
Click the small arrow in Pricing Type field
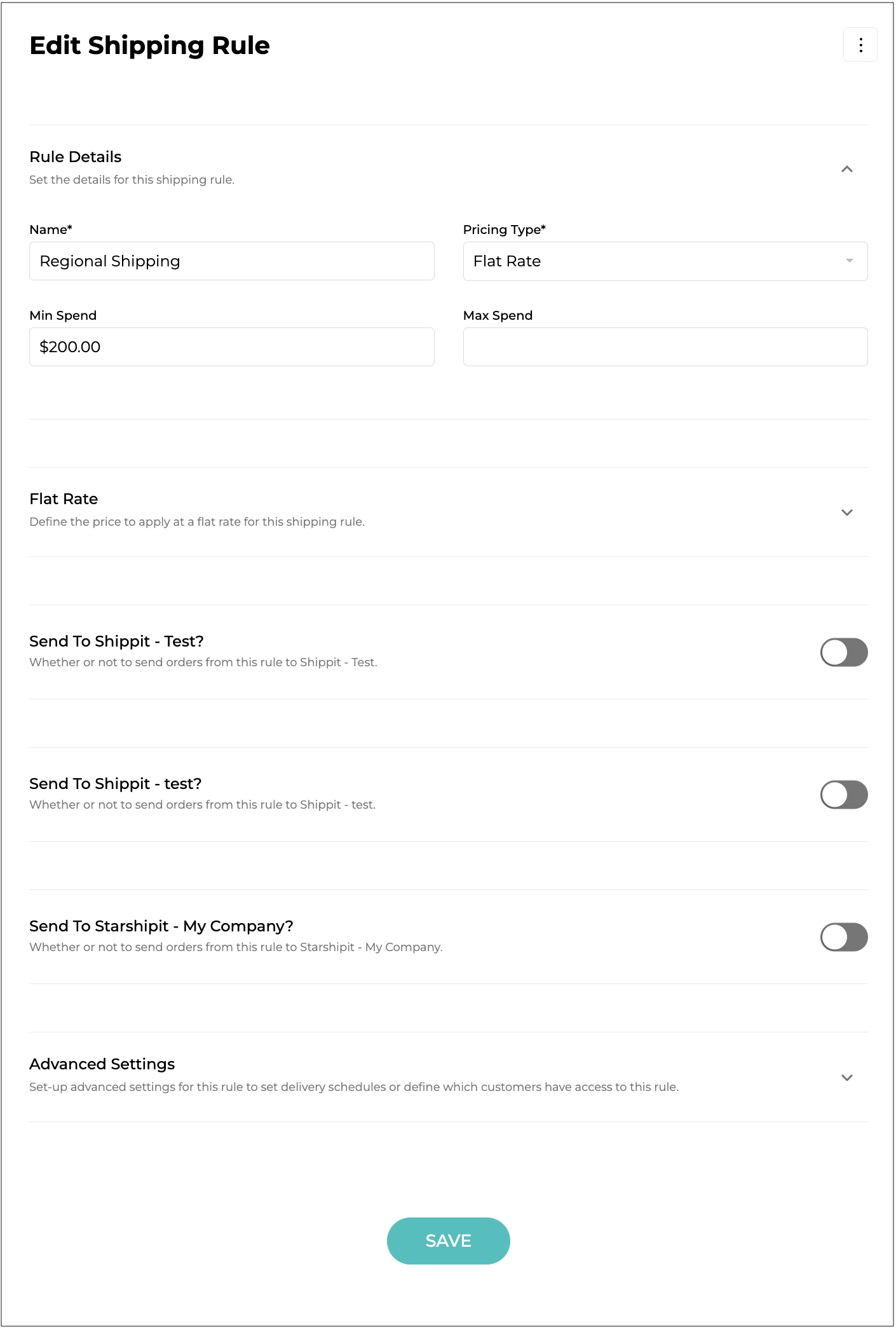[x=849, y=261]
